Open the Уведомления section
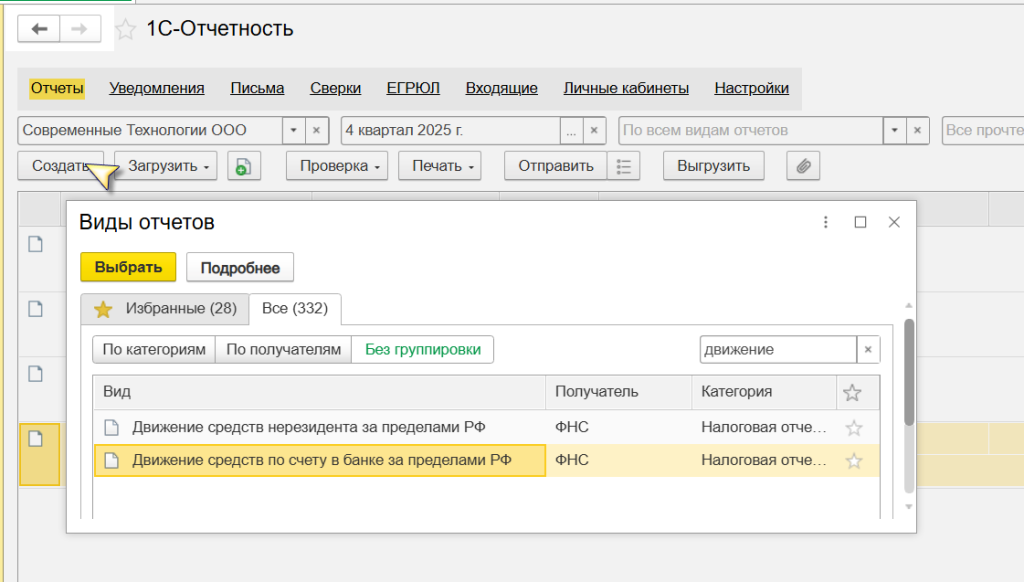The width and height of the screenshot is (1024, 582). coord(157,88)
